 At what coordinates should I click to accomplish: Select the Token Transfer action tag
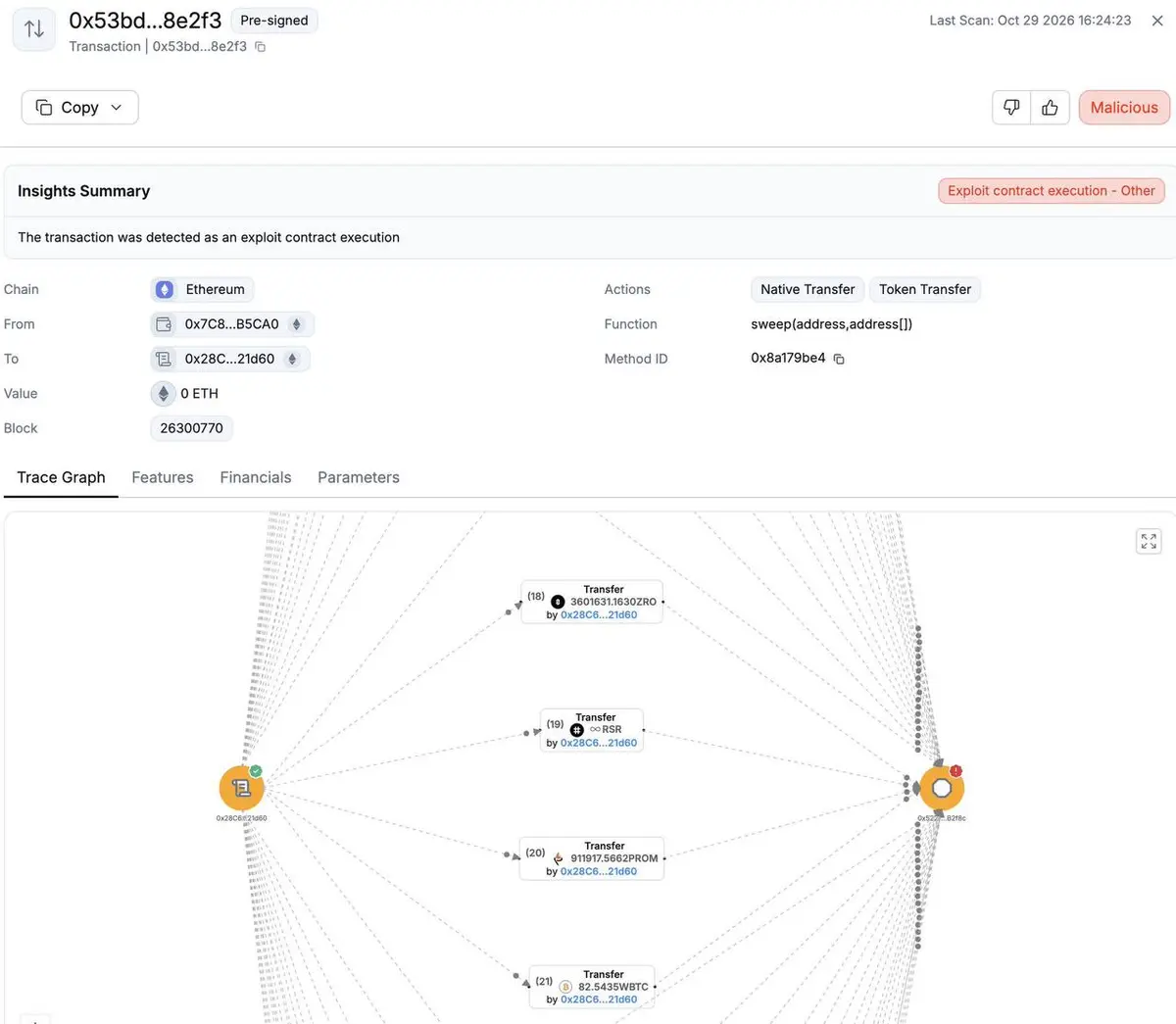(925, 289)
